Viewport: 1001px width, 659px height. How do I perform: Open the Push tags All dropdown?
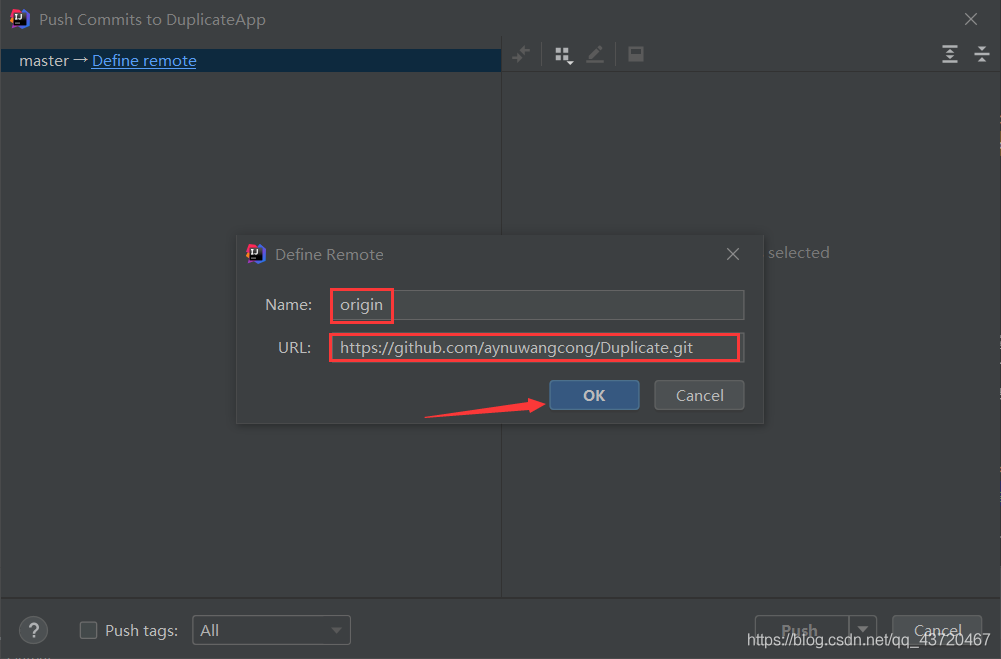point(271,630)
